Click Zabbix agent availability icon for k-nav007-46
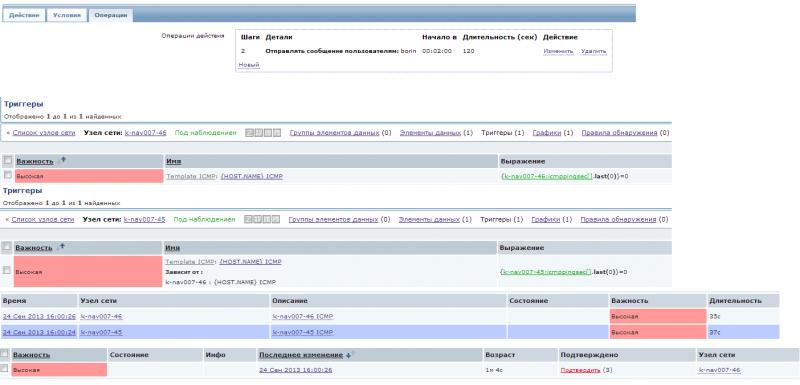 click(x=249, y=133)
